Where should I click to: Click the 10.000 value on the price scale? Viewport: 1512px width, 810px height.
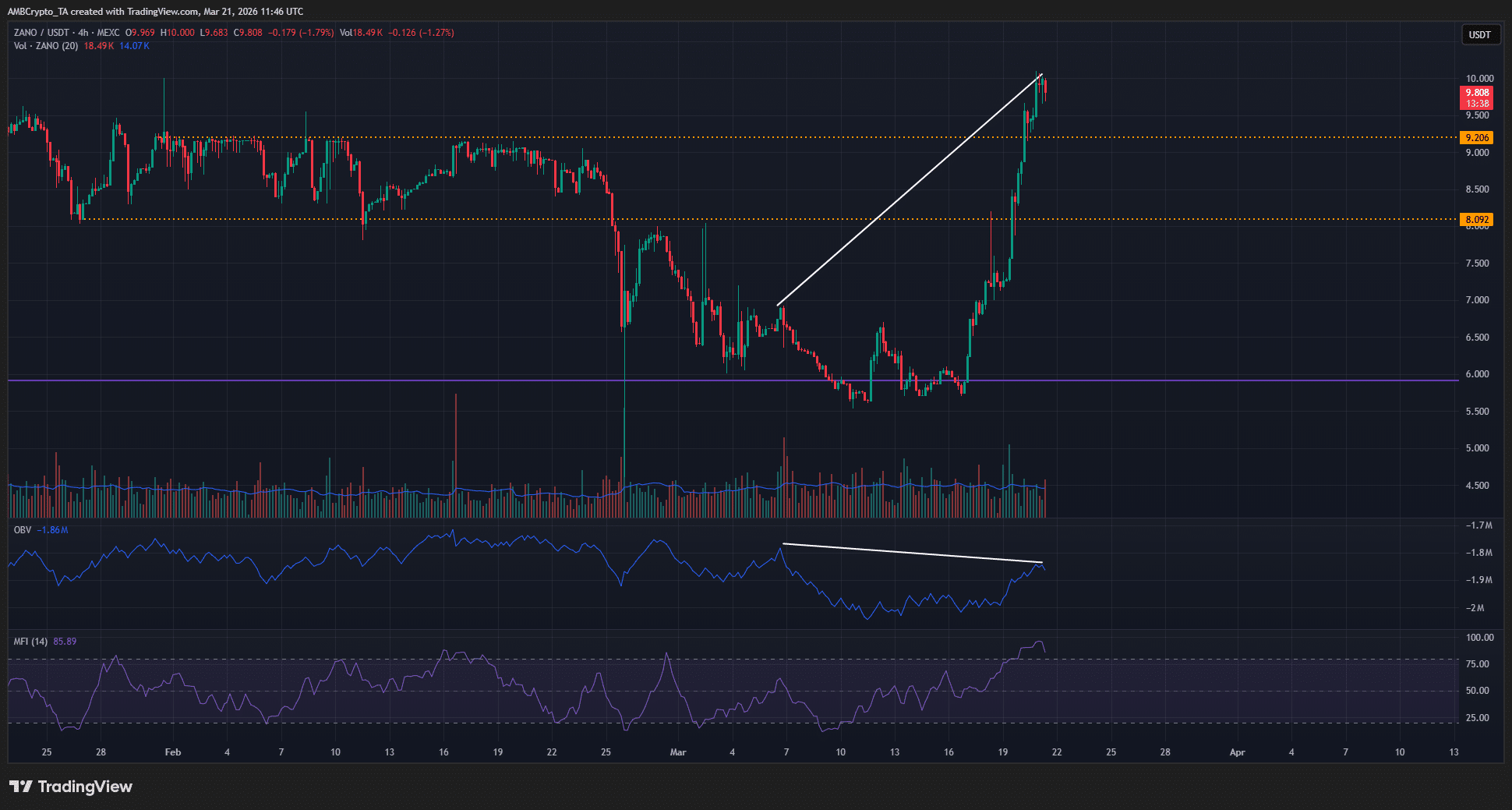click(1480, 78)
